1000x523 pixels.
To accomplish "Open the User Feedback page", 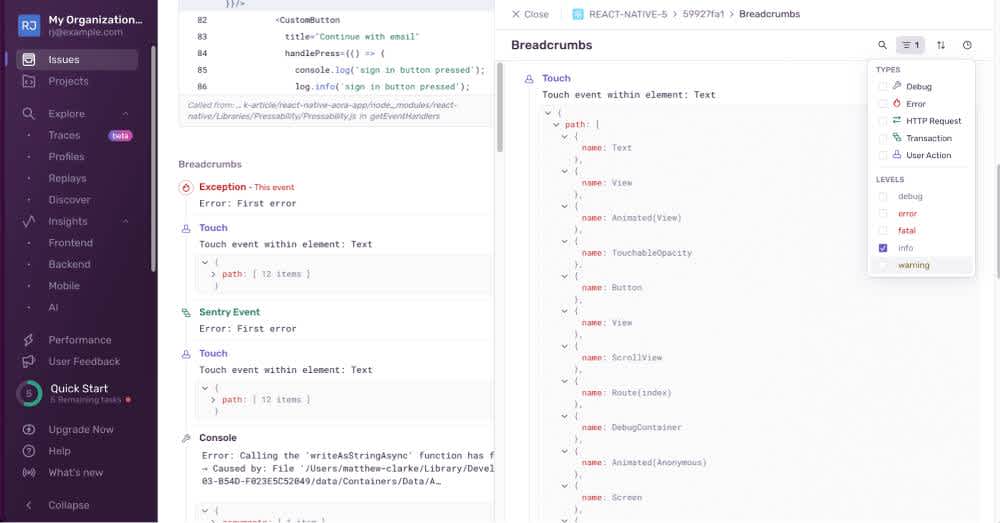I will coord(84,361).
